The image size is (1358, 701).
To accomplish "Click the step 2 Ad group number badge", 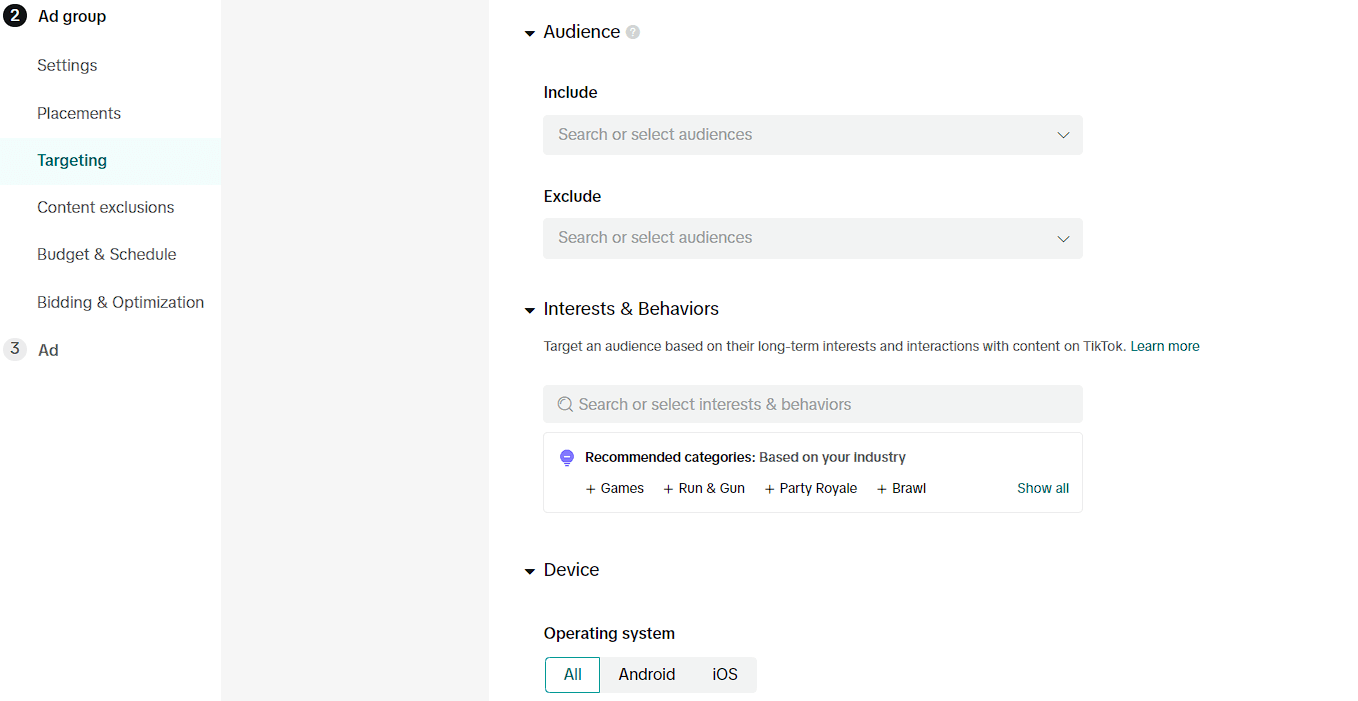I will 15,16.
